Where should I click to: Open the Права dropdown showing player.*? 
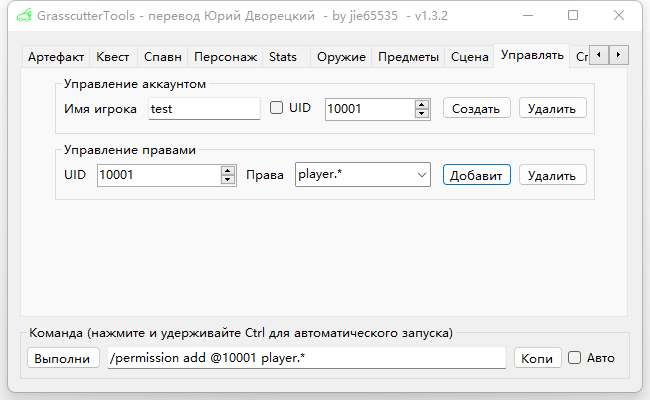[x=362, y=175]
